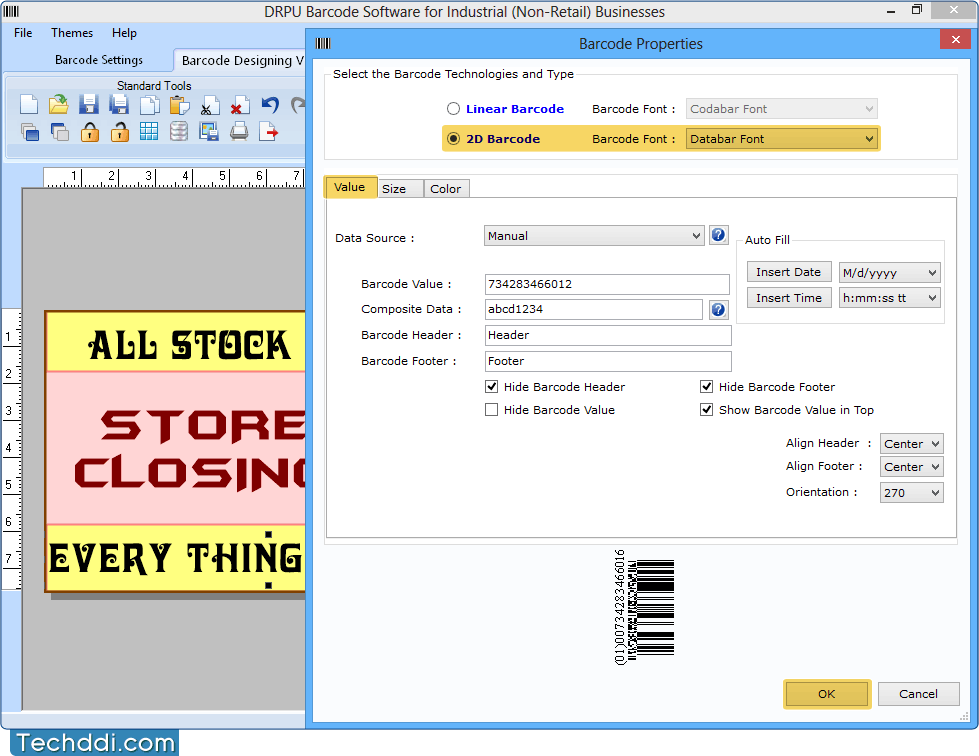Open the File menu
This screenshot has width=979, height=756.
[23, 32]
